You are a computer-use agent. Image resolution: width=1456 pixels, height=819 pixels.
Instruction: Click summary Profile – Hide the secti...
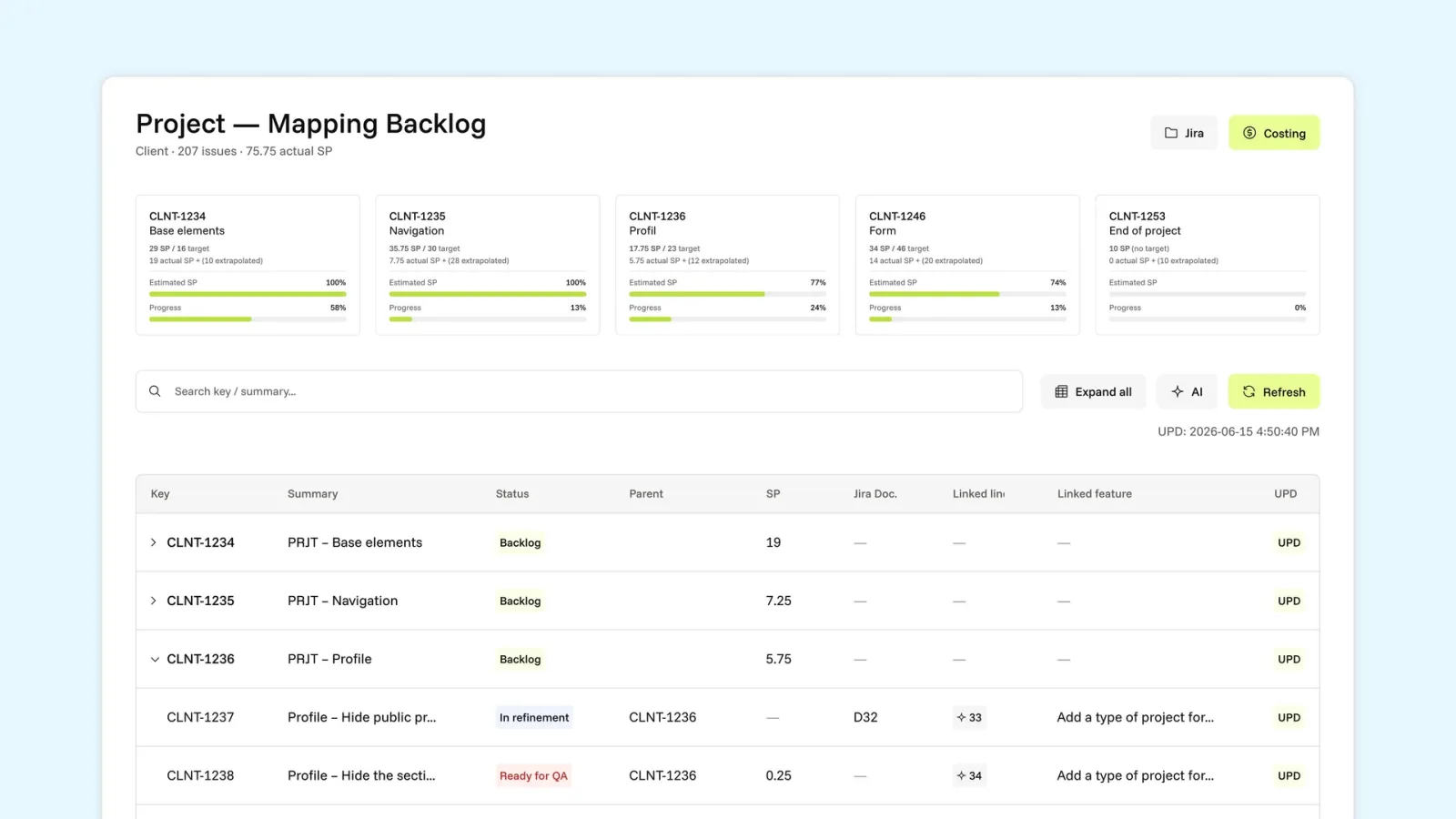click(361, 775)
